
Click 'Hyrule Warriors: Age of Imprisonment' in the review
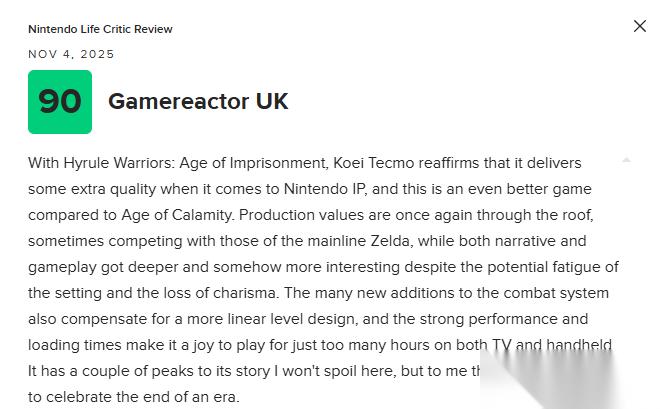[189, 163]
